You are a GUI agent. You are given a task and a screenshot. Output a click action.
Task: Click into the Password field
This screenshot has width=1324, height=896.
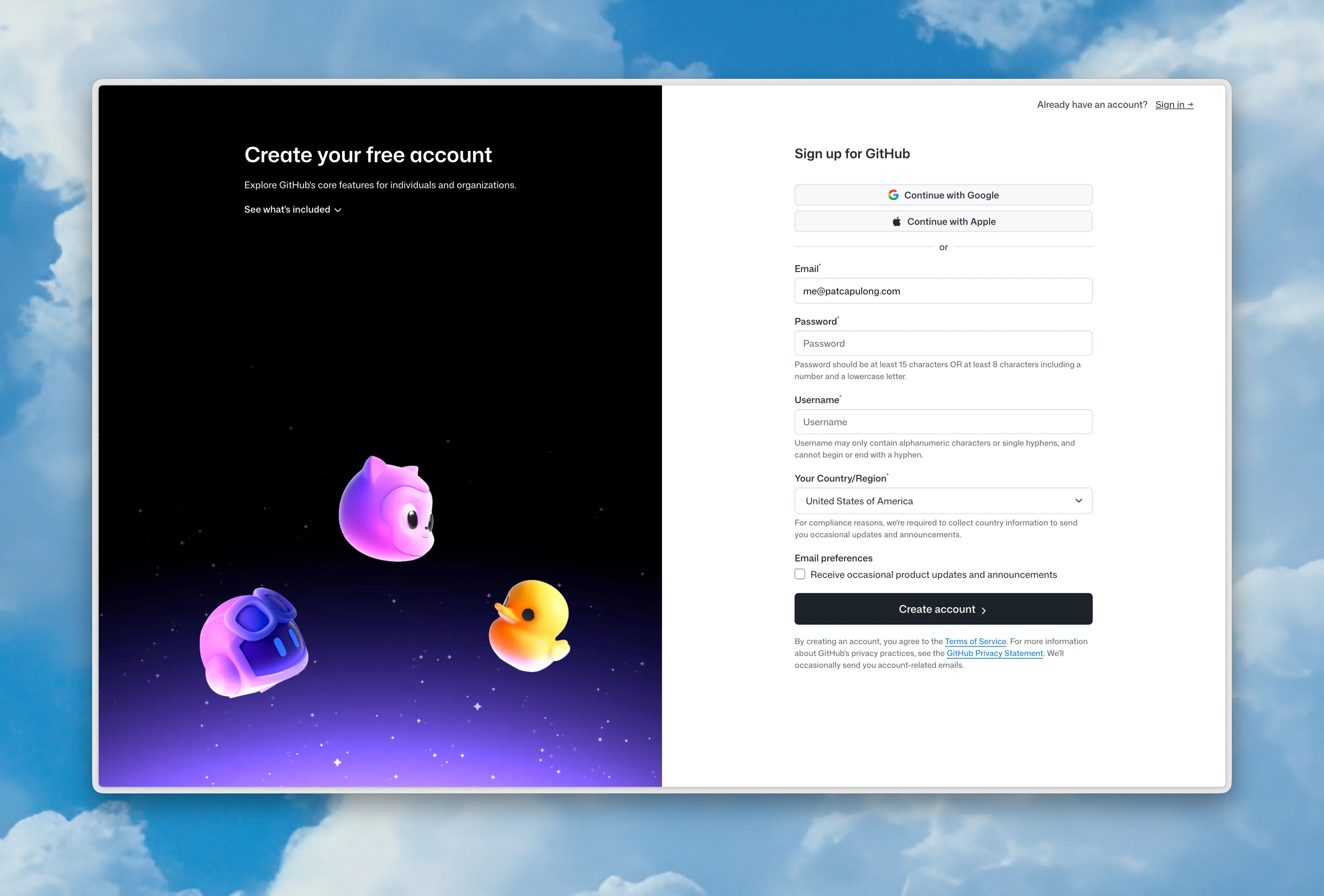coord(943,343)
